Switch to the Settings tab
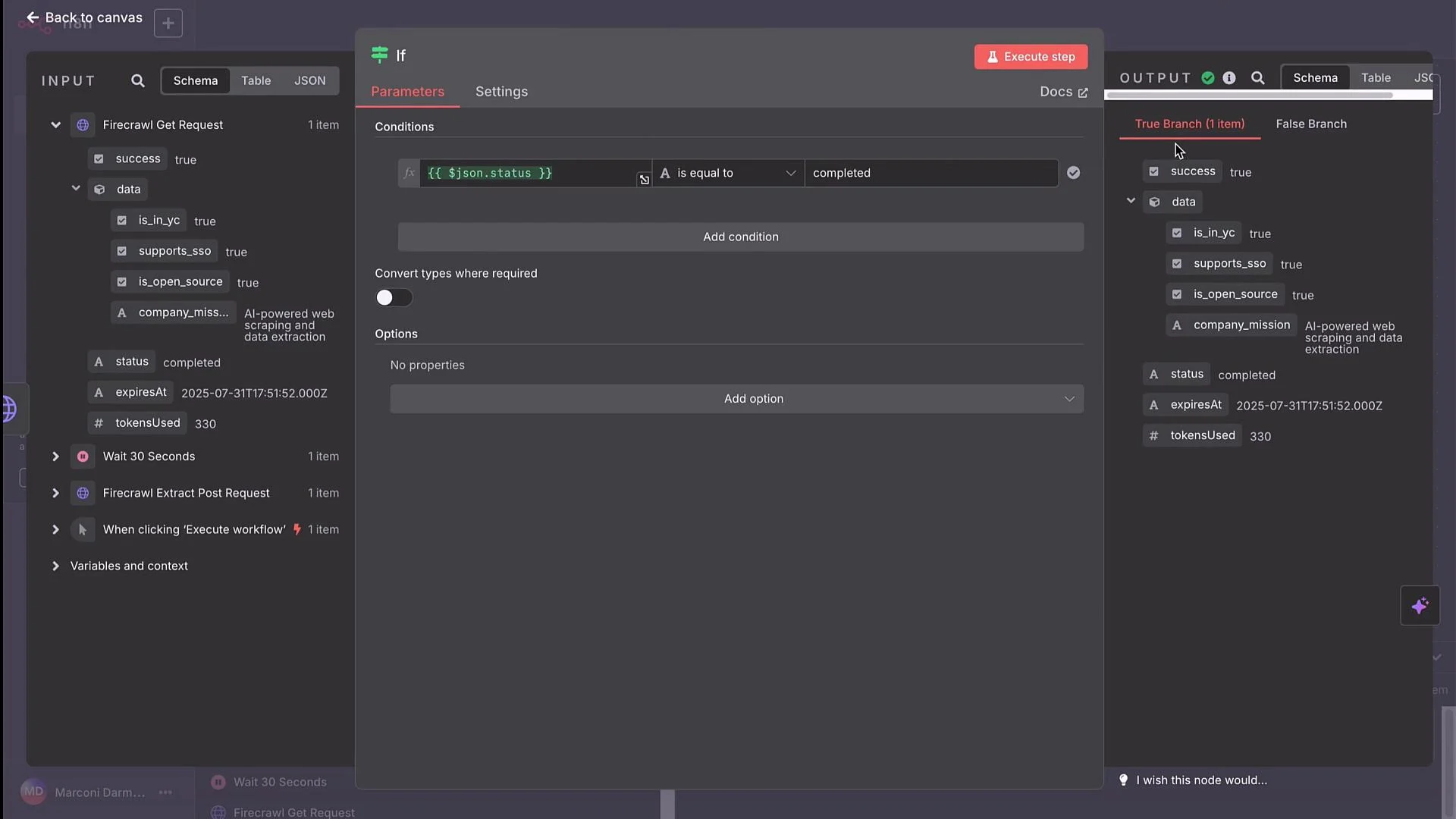The height and width of the screenshot is (819, 1456). click(501, 92)
